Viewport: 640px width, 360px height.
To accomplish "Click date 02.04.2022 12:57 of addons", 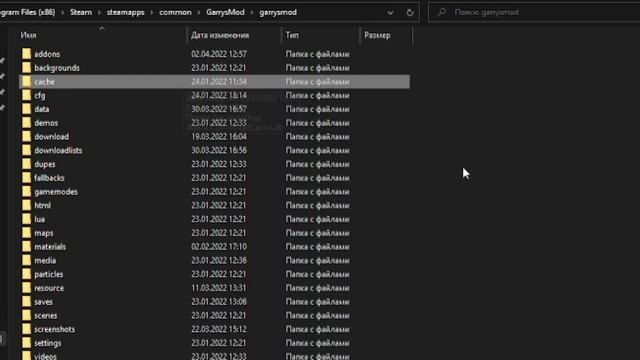I will pyautogui.click(x=219, y=54).
